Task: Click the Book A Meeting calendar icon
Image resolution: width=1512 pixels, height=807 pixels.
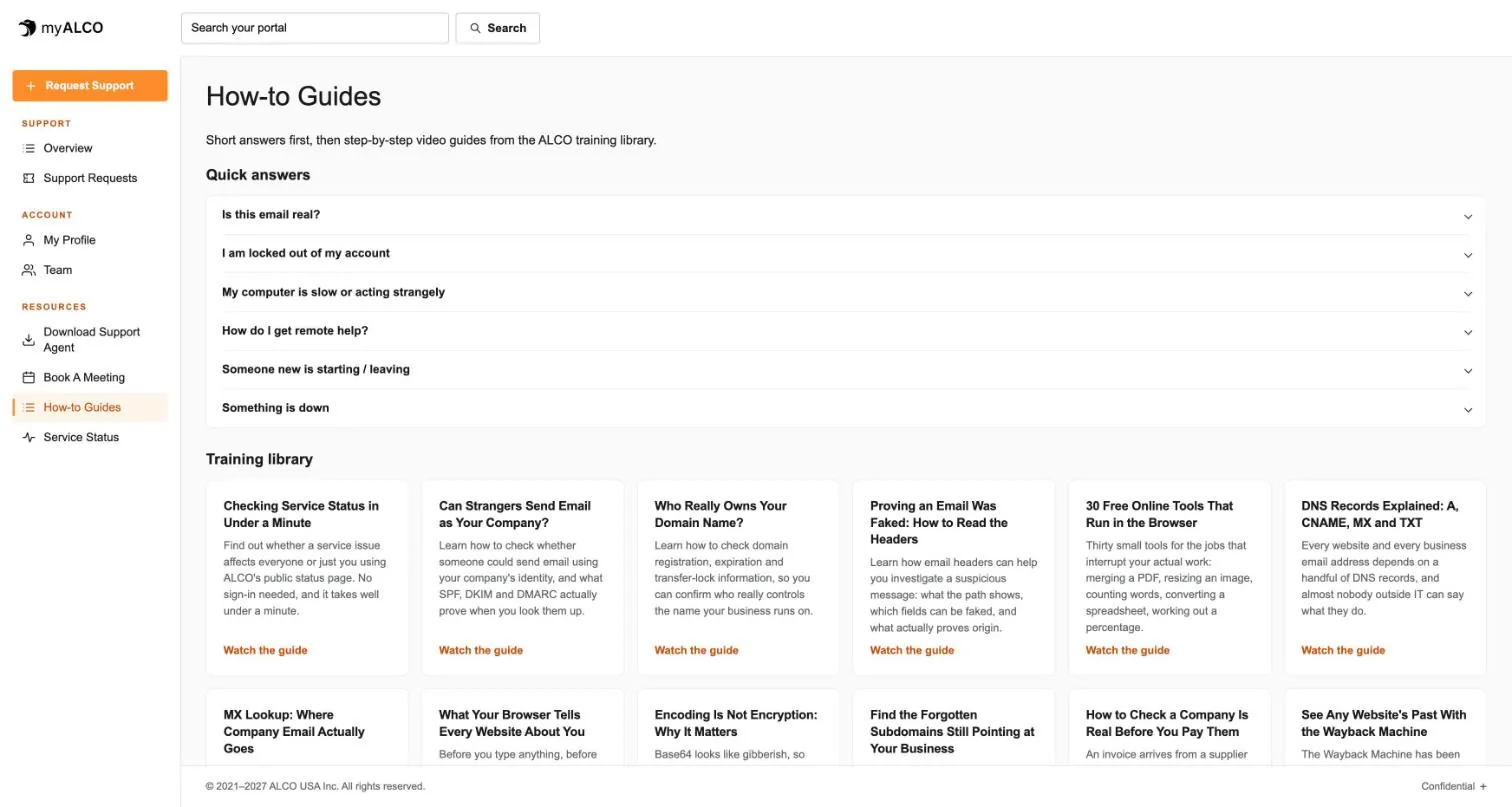Action: [x=29, y=378]
